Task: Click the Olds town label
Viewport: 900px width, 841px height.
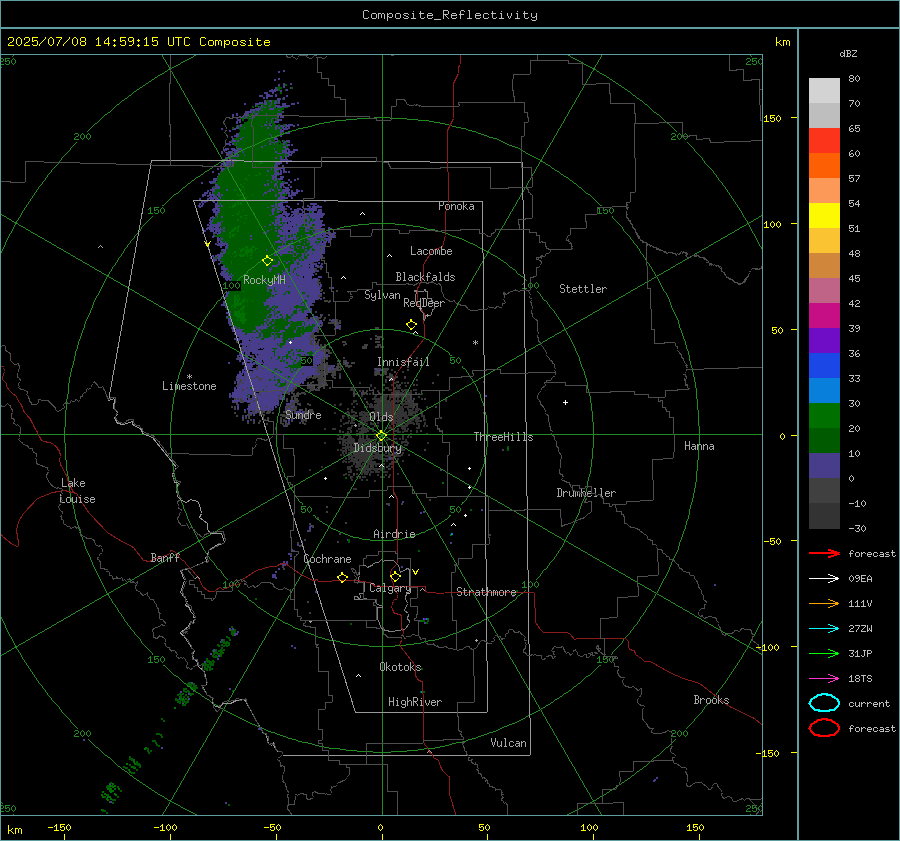Action: [x=381, y=416]
